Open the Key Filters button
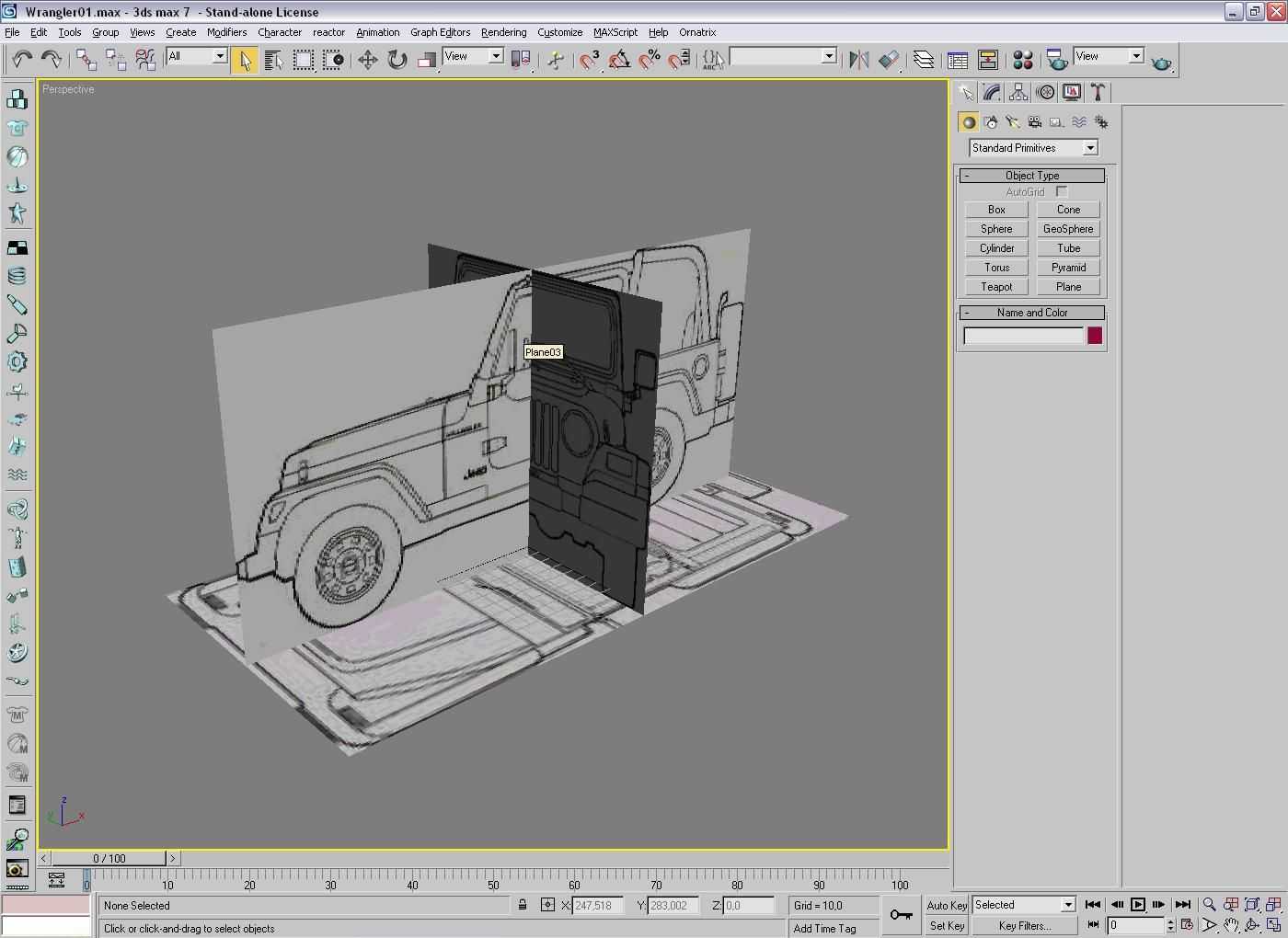The image size is (1288, 938). [x=1024, y=926]
